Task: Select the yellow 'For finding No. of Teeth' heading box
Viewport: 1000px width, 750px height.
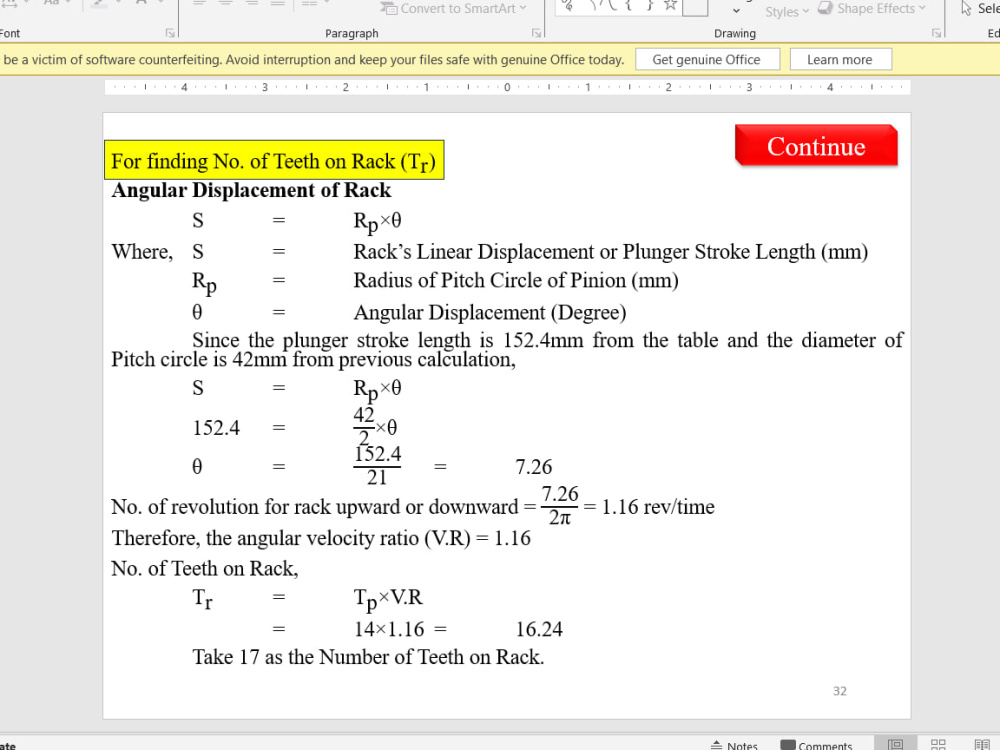Action: [274, 160]
